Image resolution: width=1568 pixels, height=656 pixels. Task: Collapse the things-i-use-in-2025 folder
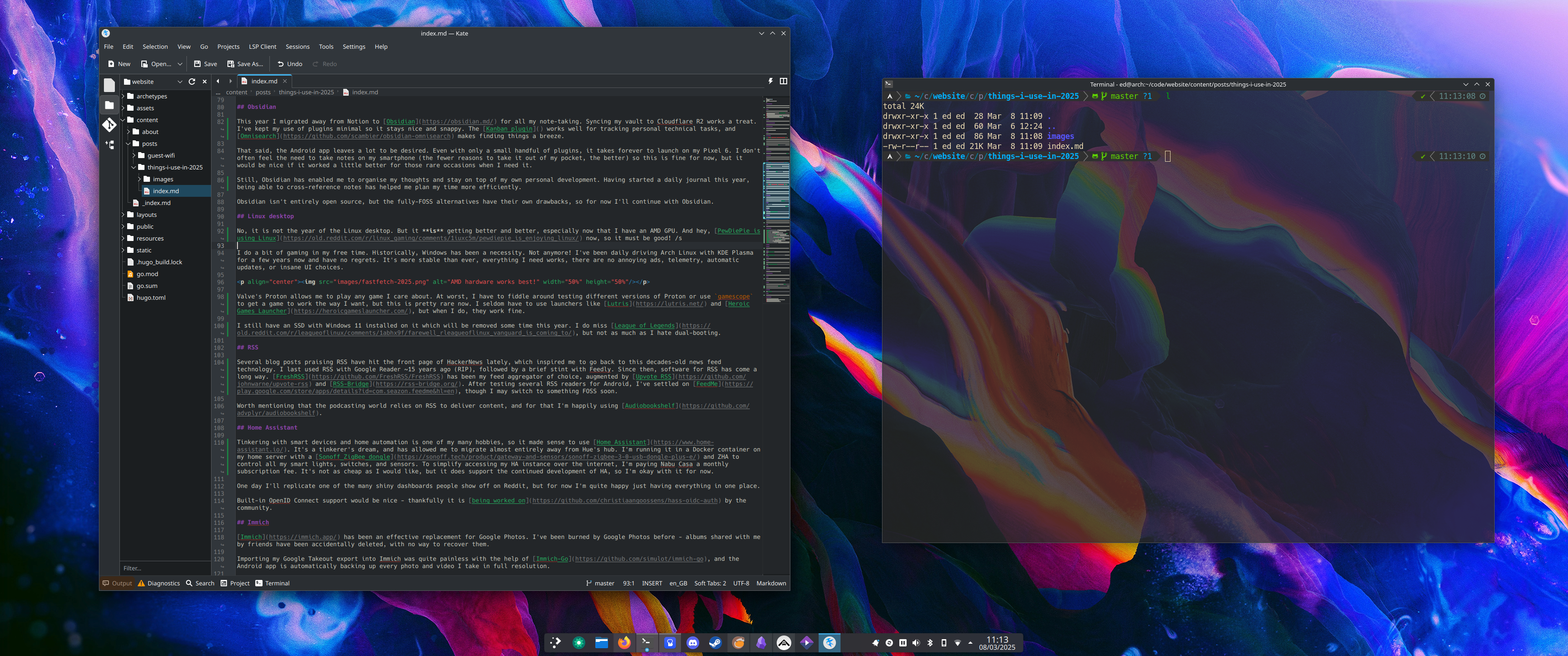click(x=133, y=167)
